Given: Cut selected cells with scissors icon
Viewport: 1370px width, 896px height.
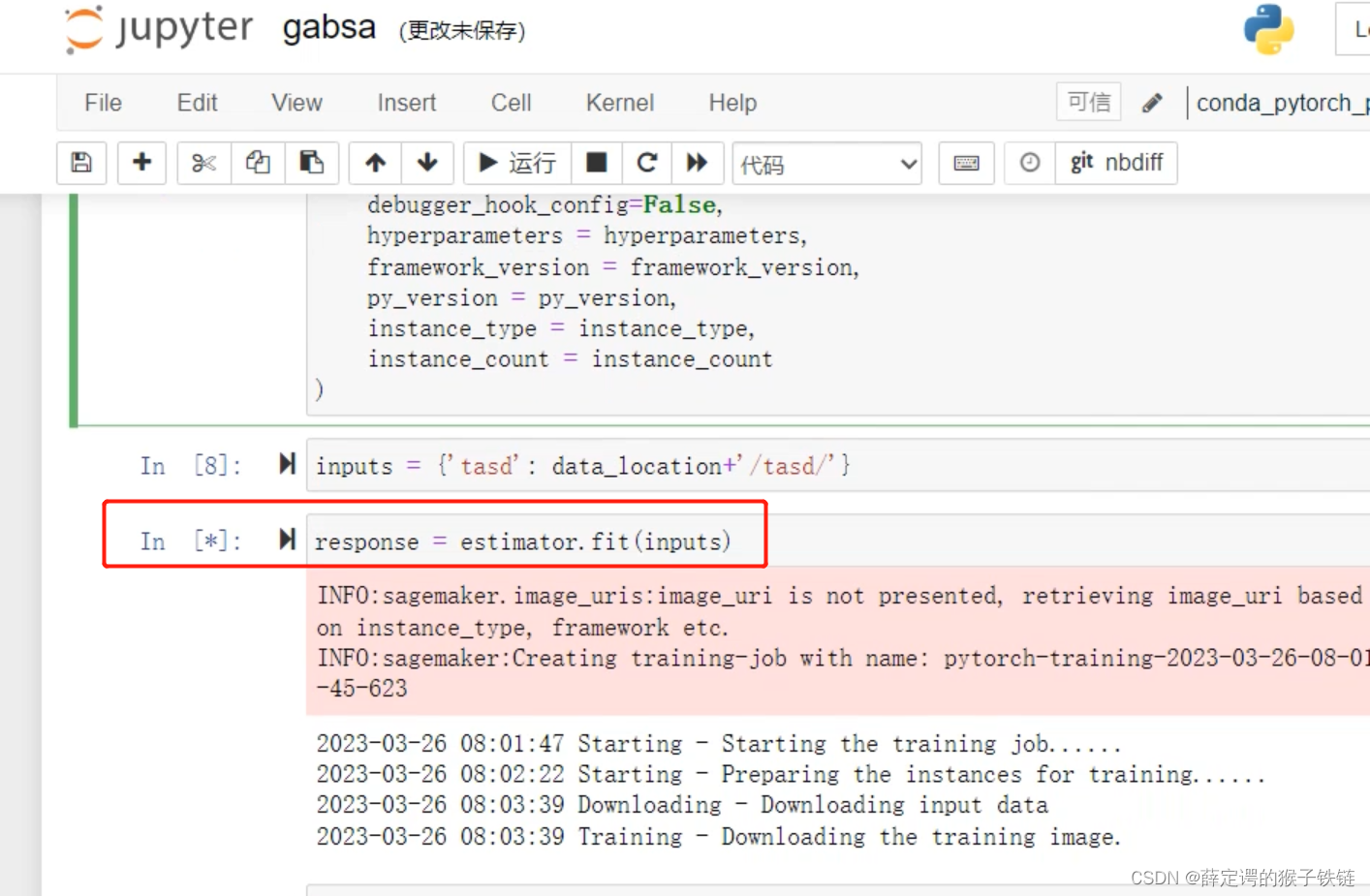Looking at the screenshot, I should [x=203, y=163].
